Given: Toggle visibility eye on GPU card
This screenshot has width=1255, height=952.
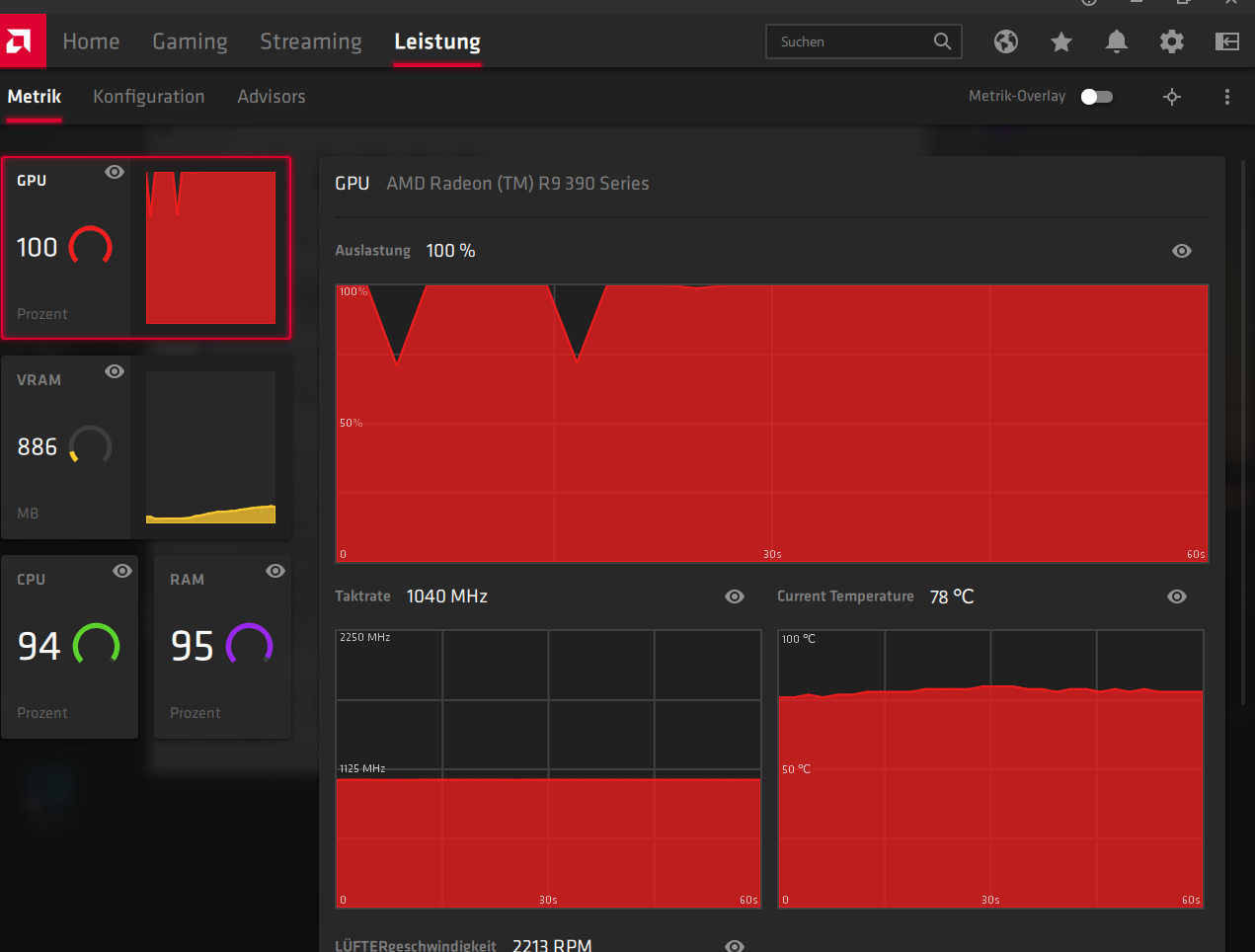Looking at the screenshot, I should (115, 172).
